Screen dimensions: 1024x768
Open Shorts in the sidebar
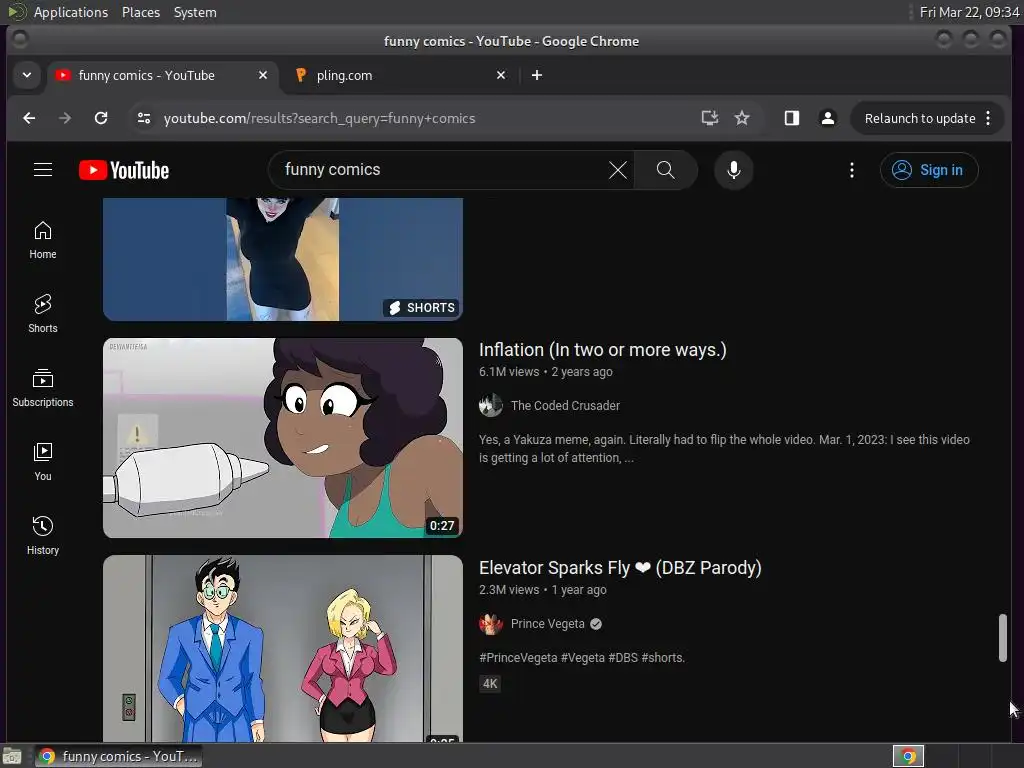pos(42,313)
